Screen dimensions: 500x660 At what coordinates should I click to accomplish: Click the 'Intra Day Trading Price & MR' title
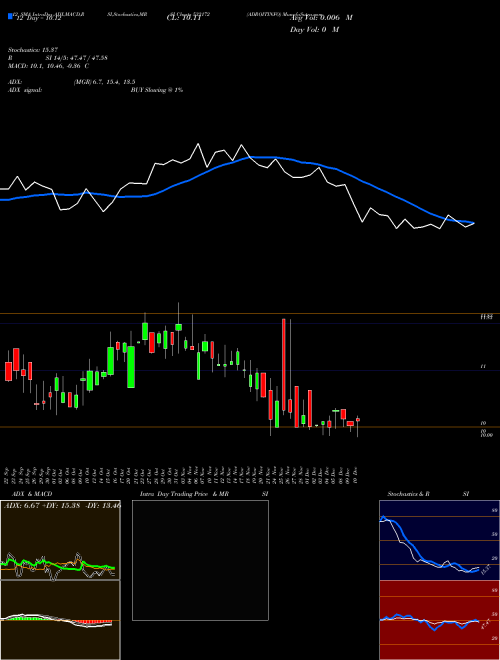[x=184, y=494]
